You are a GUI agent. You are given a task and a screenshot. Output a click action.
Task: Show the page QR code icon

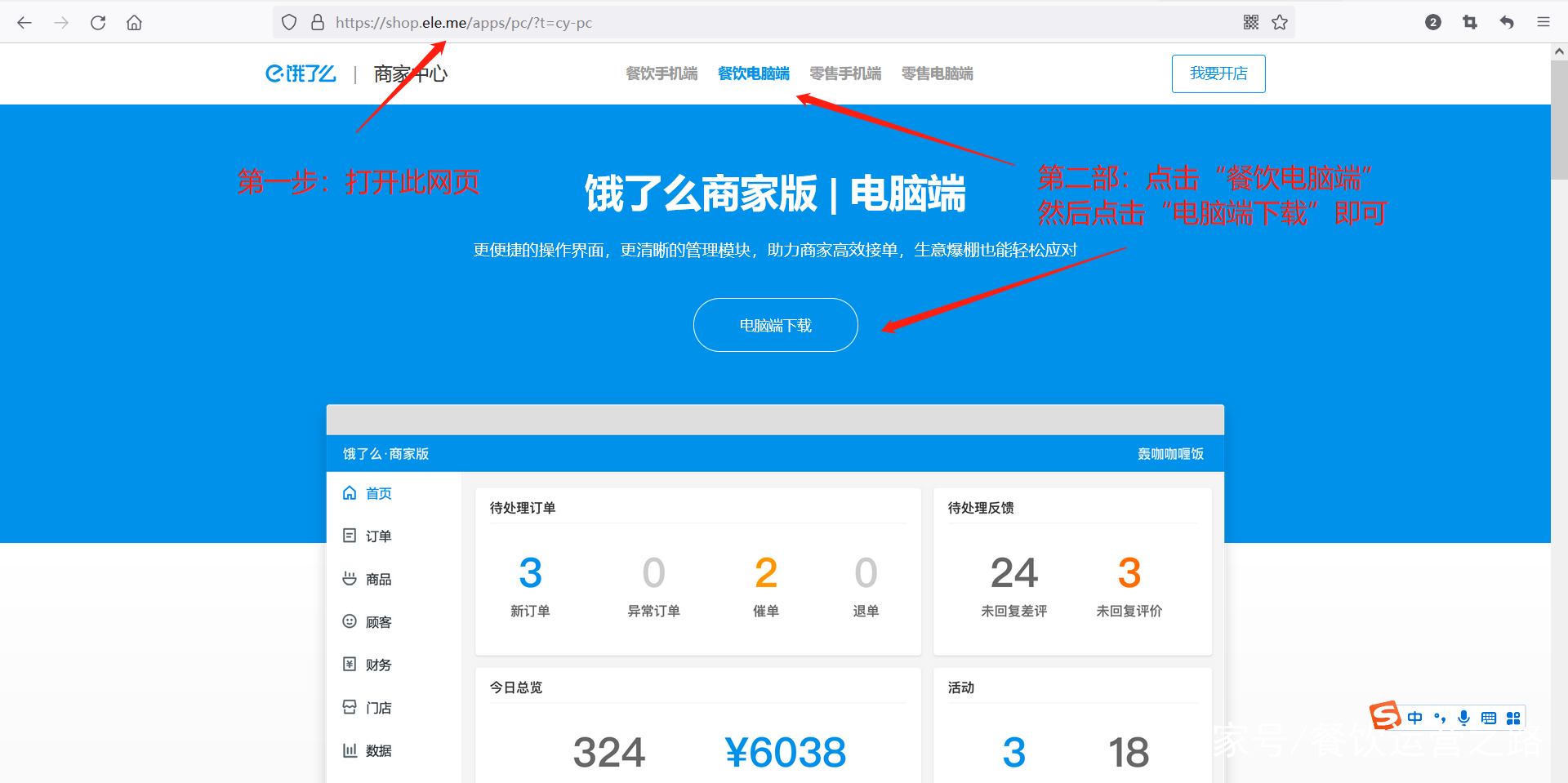point(1251,22)
